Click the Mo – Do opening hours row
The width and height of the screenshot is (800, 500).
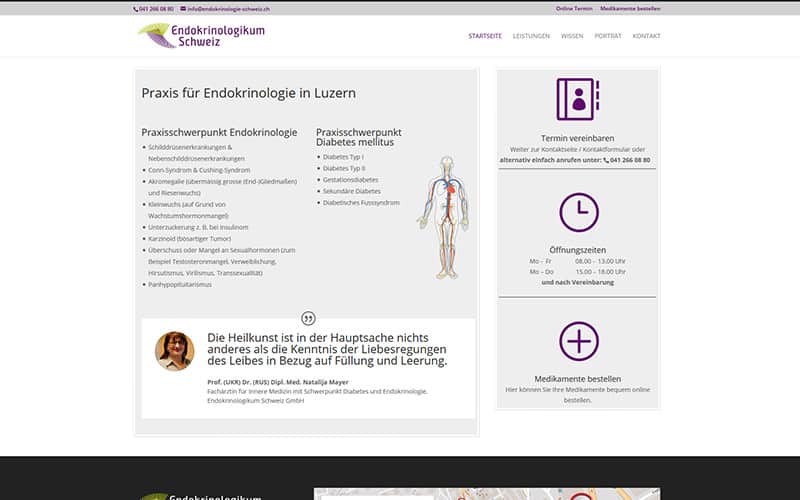tap(577, 272)
